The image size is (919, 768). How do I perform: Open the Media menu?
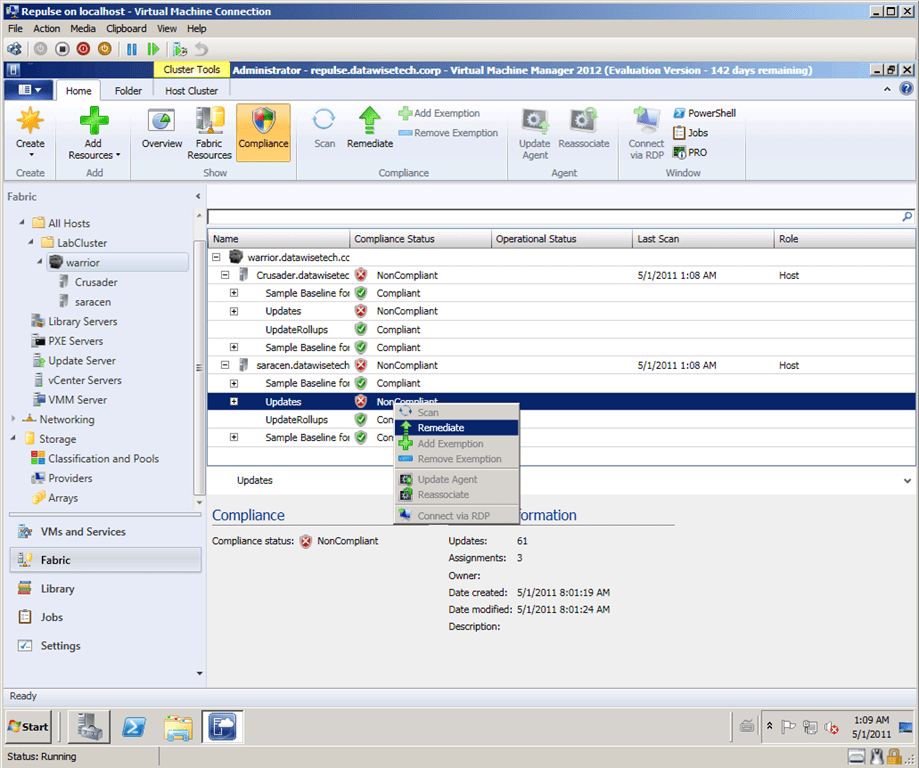point(83,29)
